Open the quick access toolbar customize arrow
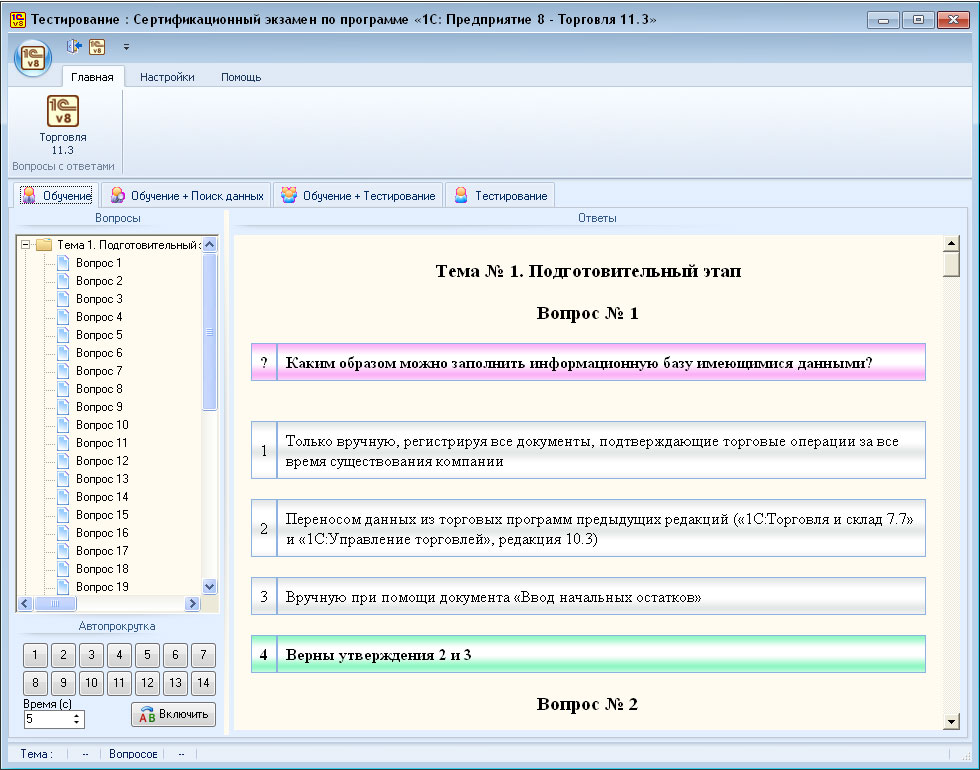This screenshot has width=980, height=770. click(x=127, y=46)
